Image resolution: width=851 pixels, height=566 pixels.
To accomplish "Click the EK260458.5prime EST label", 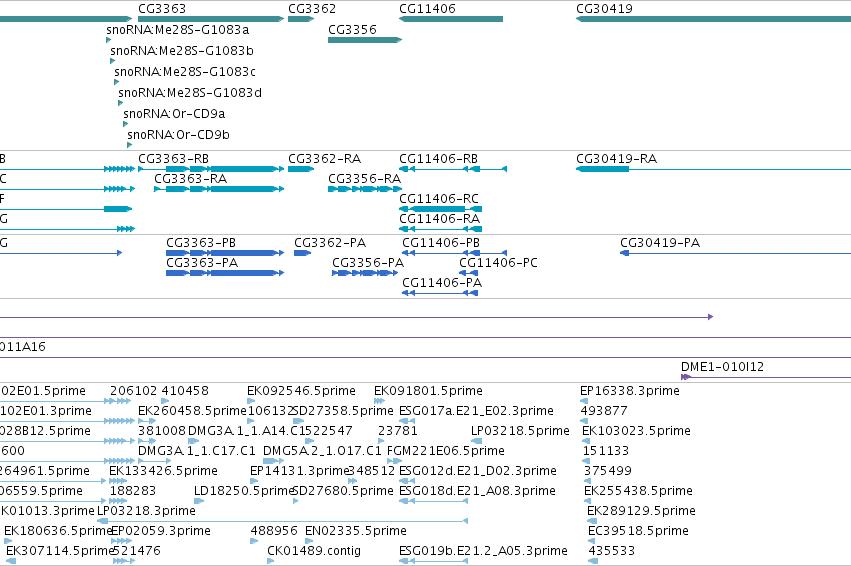I will (192, 411).
